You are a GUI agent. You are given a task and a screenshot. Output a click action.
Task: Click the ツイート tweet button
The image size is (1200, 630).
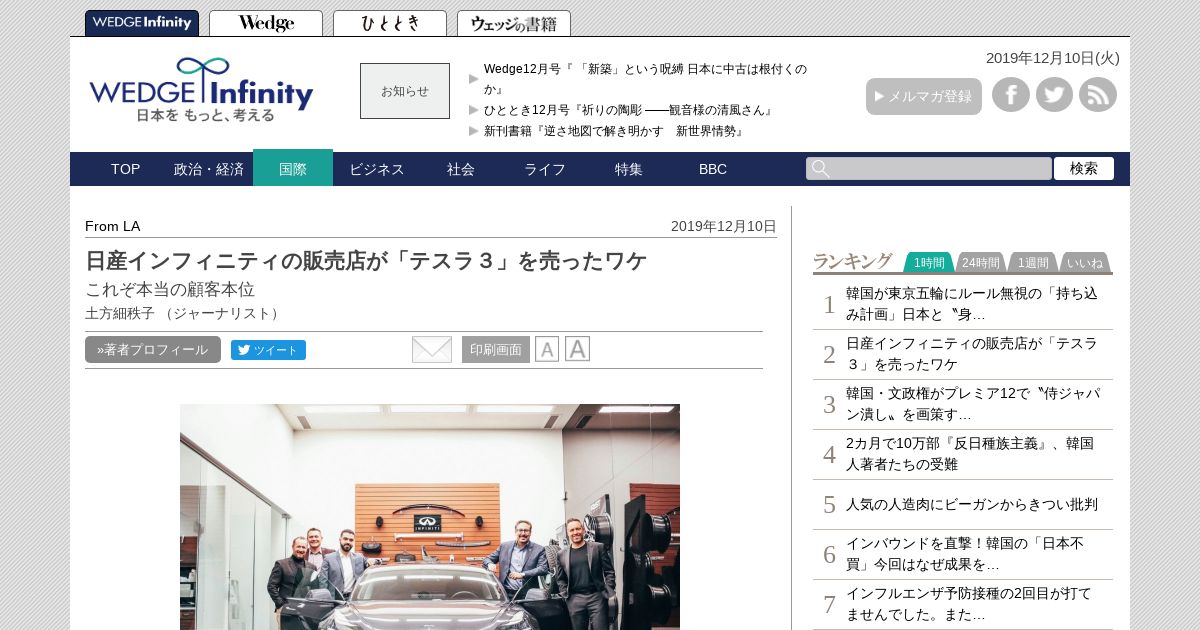[268, 350]
